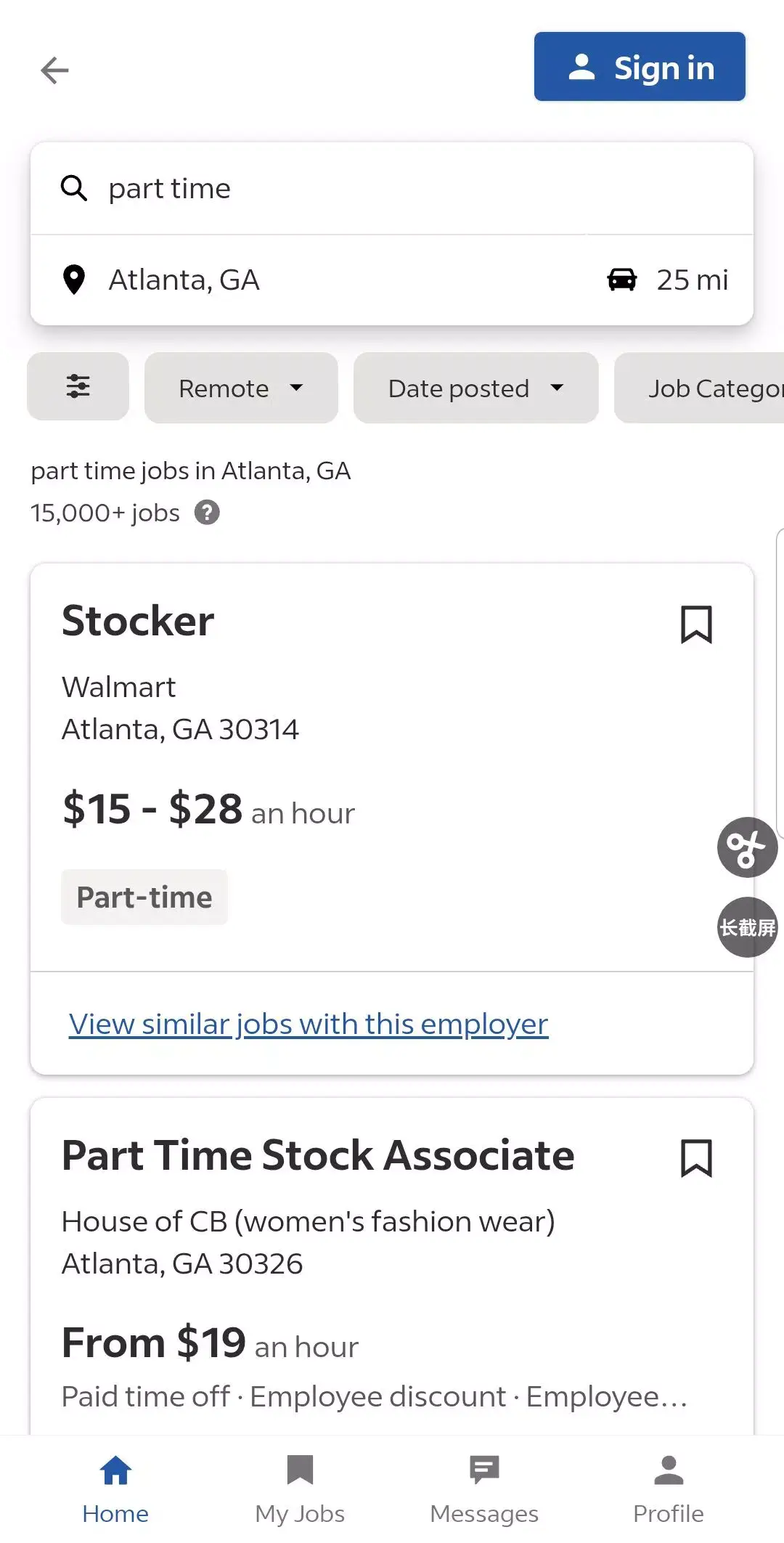This screenshot has width=784, height=1543.
Task: Tap the long screenshot round button
Action: click(747, 927)
